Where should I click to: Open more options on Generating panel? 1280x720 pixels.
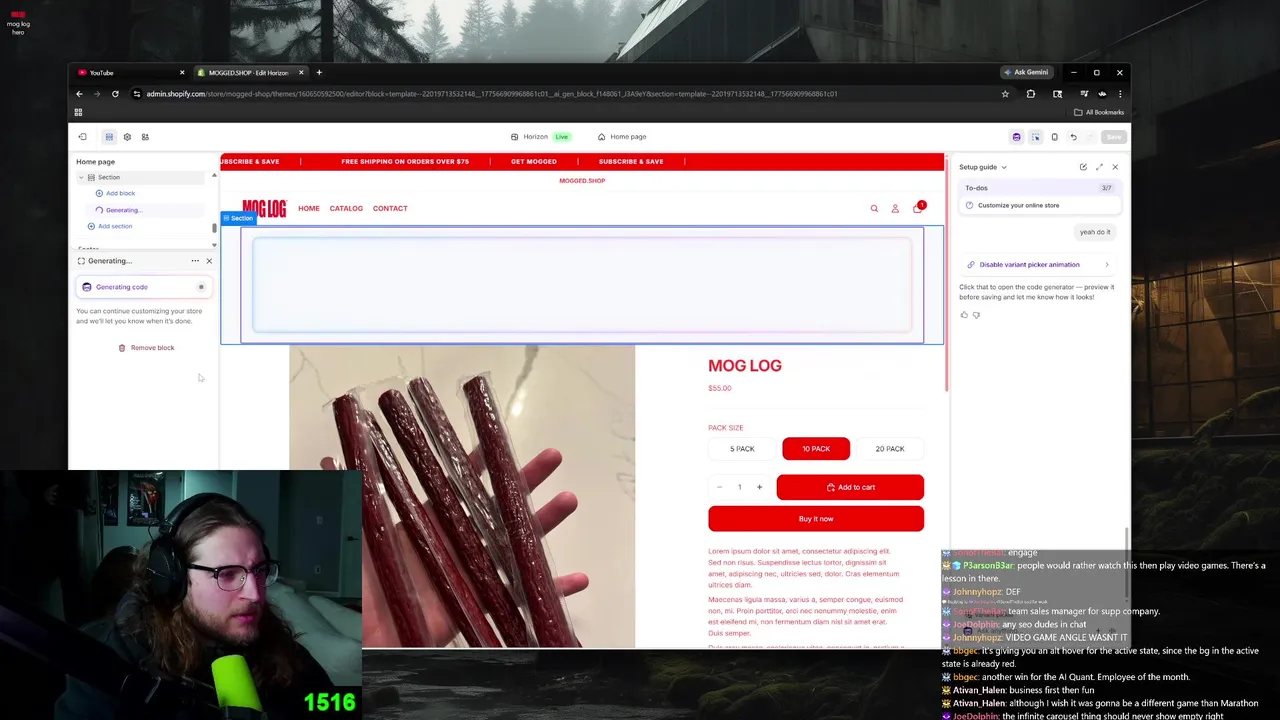(x=195, y=261)
